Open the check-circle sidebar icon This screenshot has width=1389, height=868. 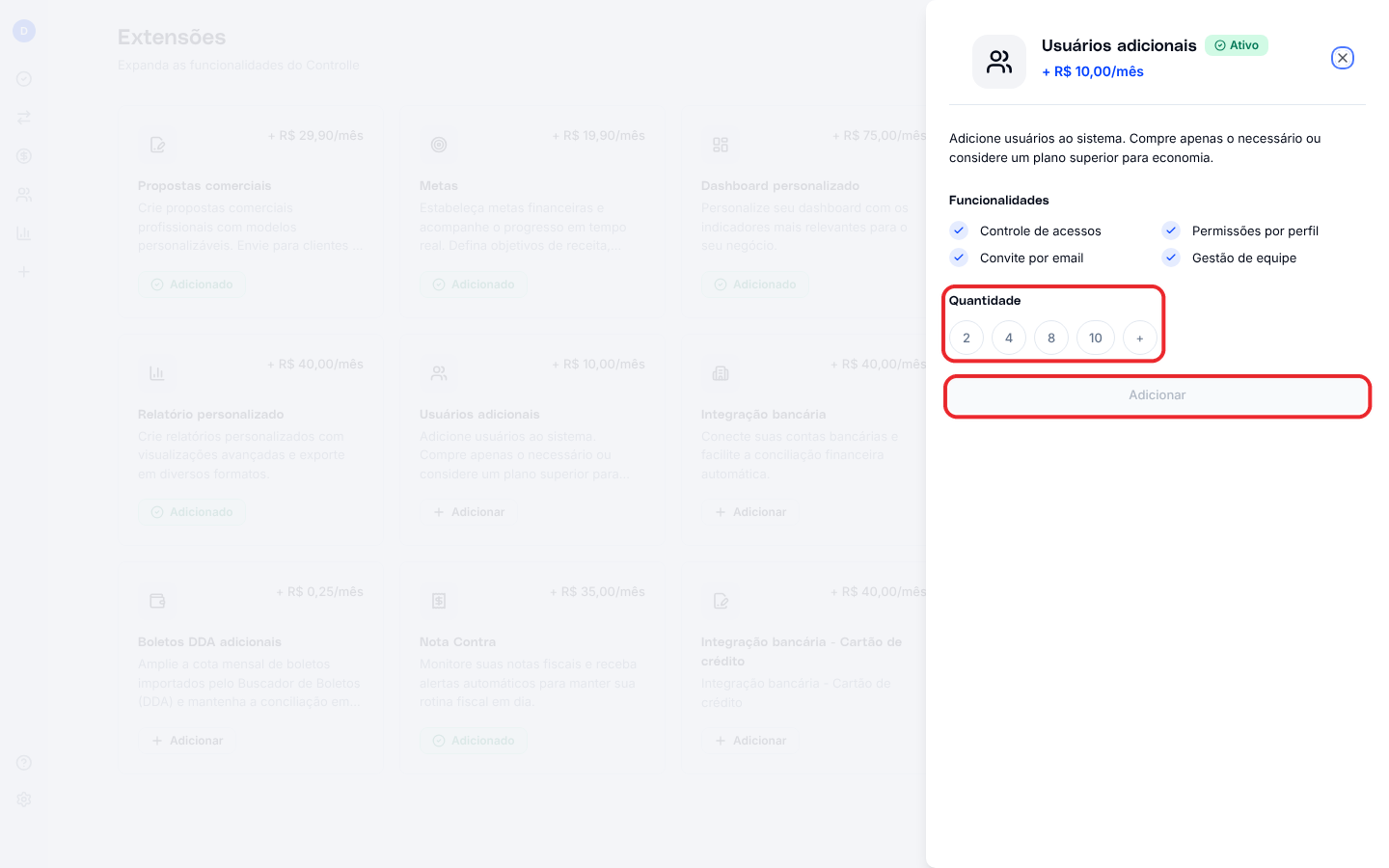(x=24, y=79)
